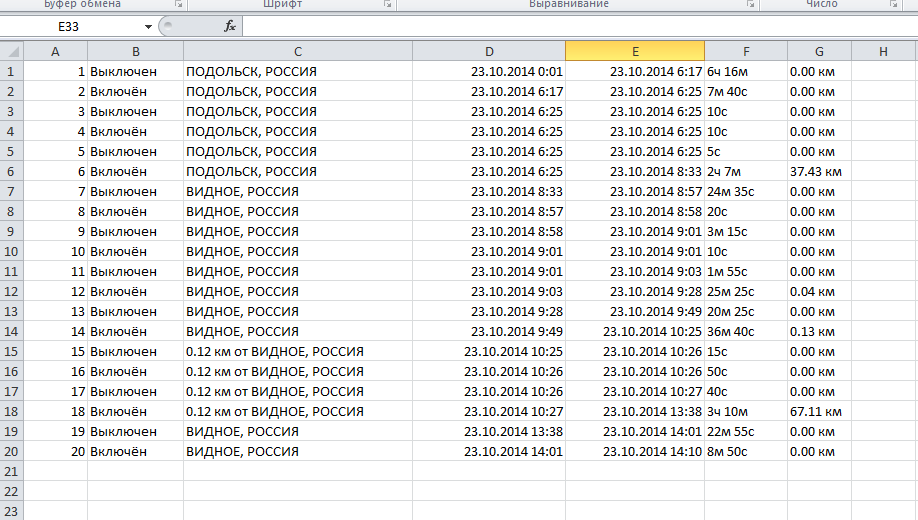Viewport: 918px width, 520px height.
Task: Select column D header
Action: 489,52
